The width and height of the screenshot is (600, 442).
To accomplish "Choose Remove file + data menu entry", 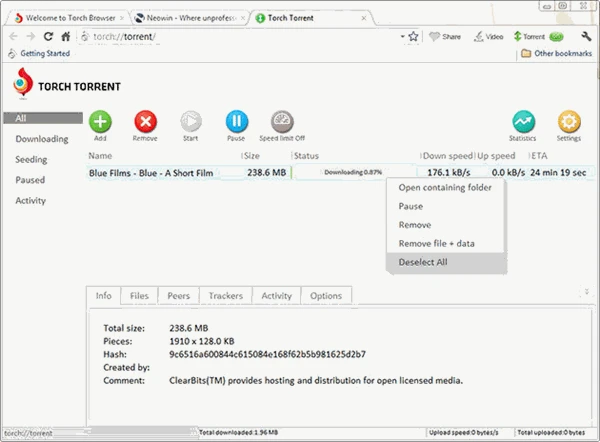I will 447,244.
